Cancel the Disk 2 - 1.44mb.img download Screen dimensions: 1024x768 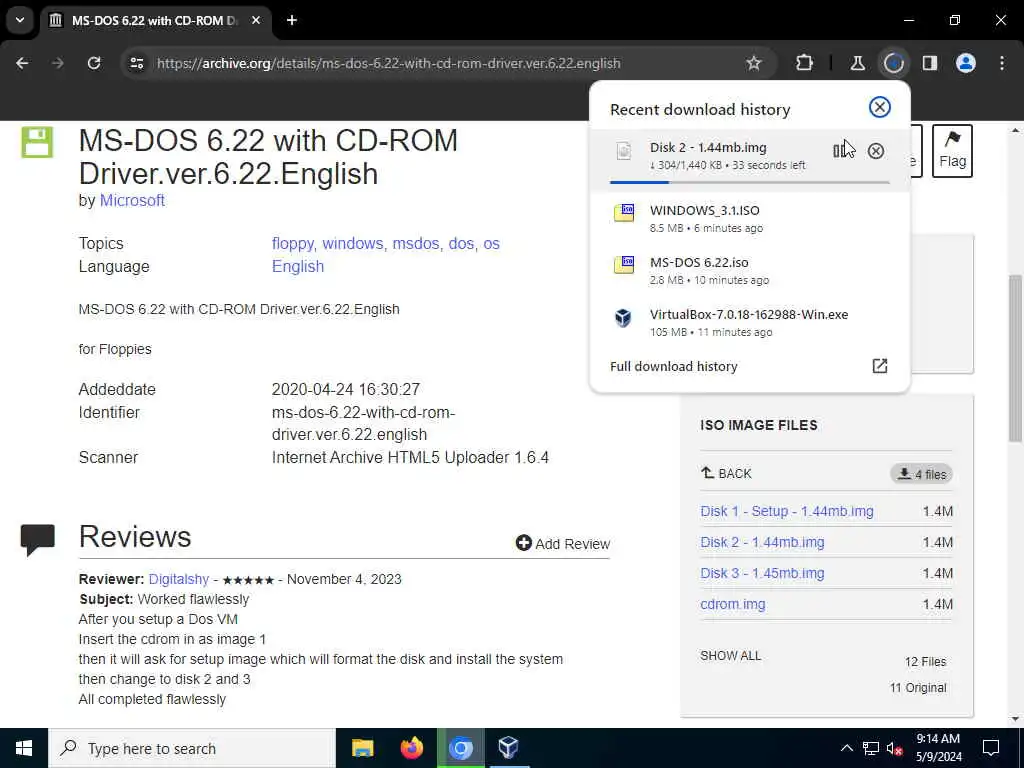point(876,152)
